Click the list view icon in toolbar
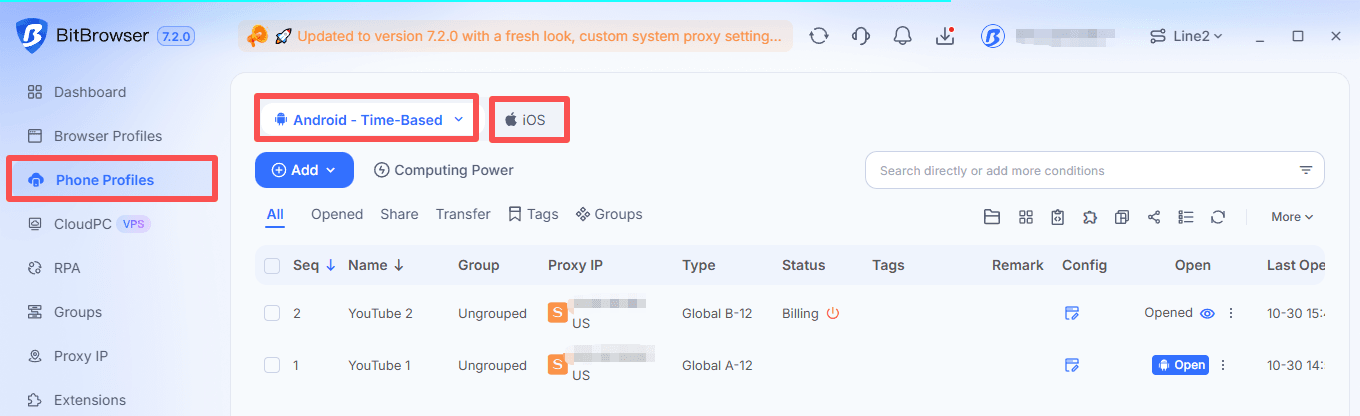 pyautogui.click(x=1186, y=216)
